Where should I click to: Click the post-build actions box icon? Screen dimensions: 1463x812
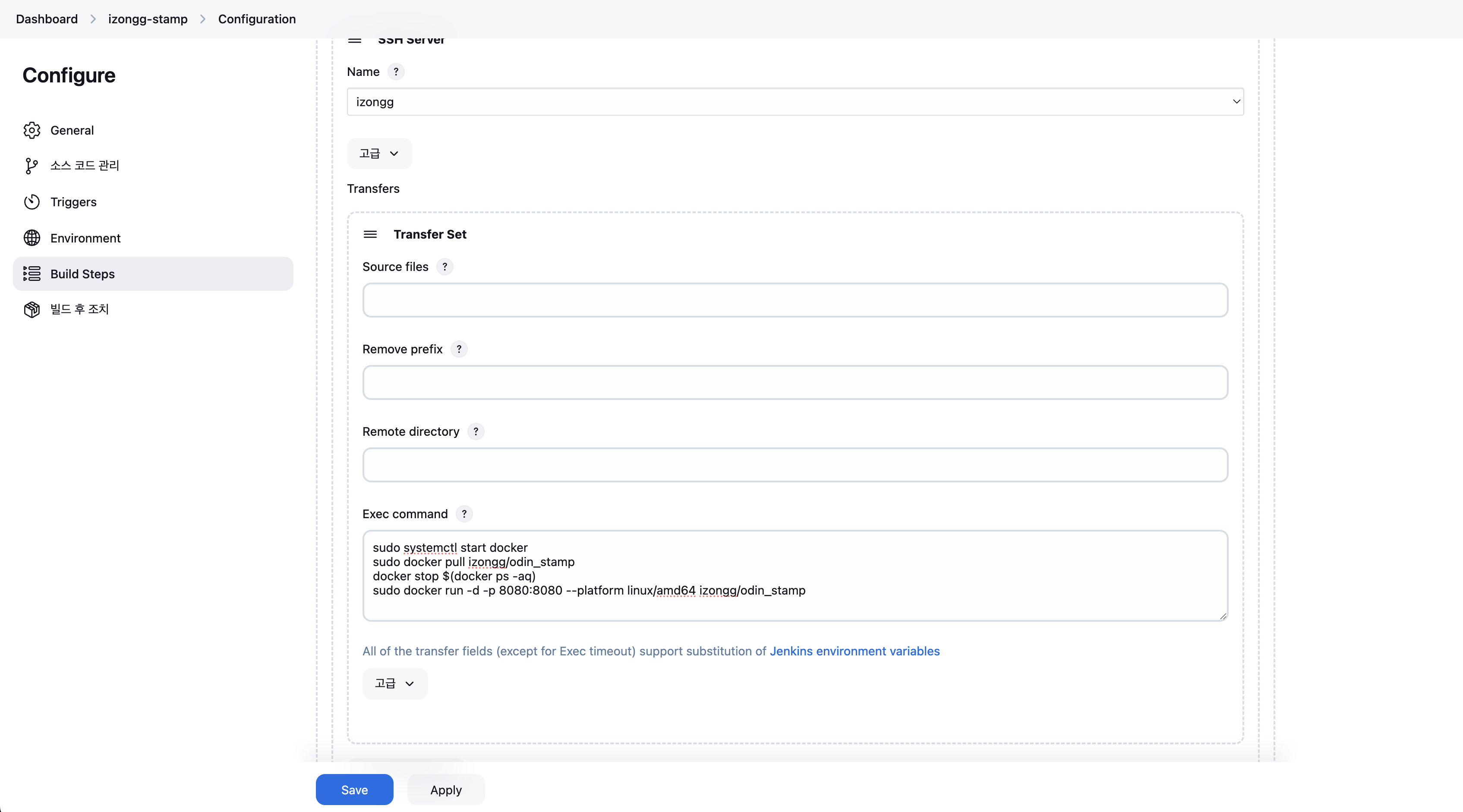pos(32,309)
